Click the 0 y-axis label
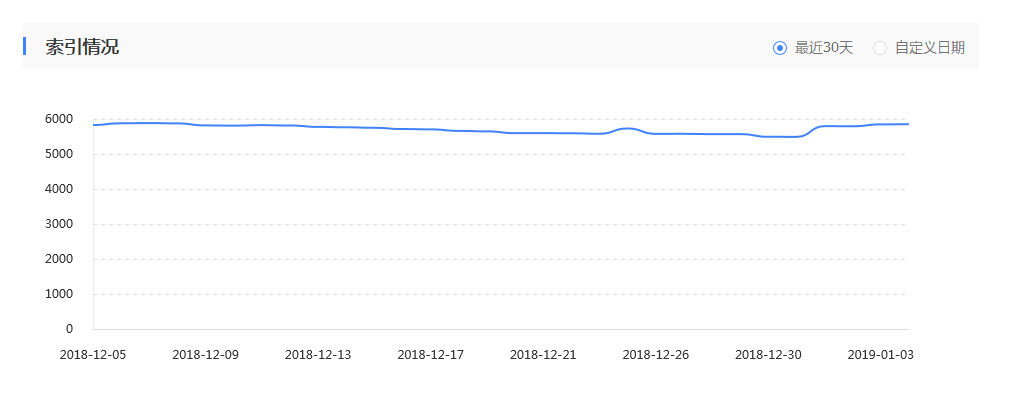Screen dimensions: 1020x404 point(69,329)
